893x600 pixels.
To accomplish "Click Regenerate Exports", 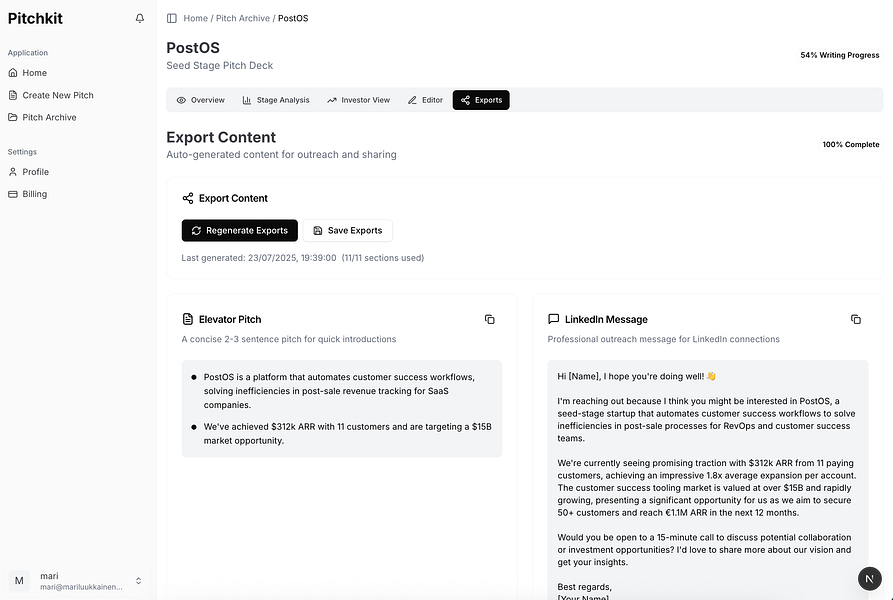I will pos(239,230).
